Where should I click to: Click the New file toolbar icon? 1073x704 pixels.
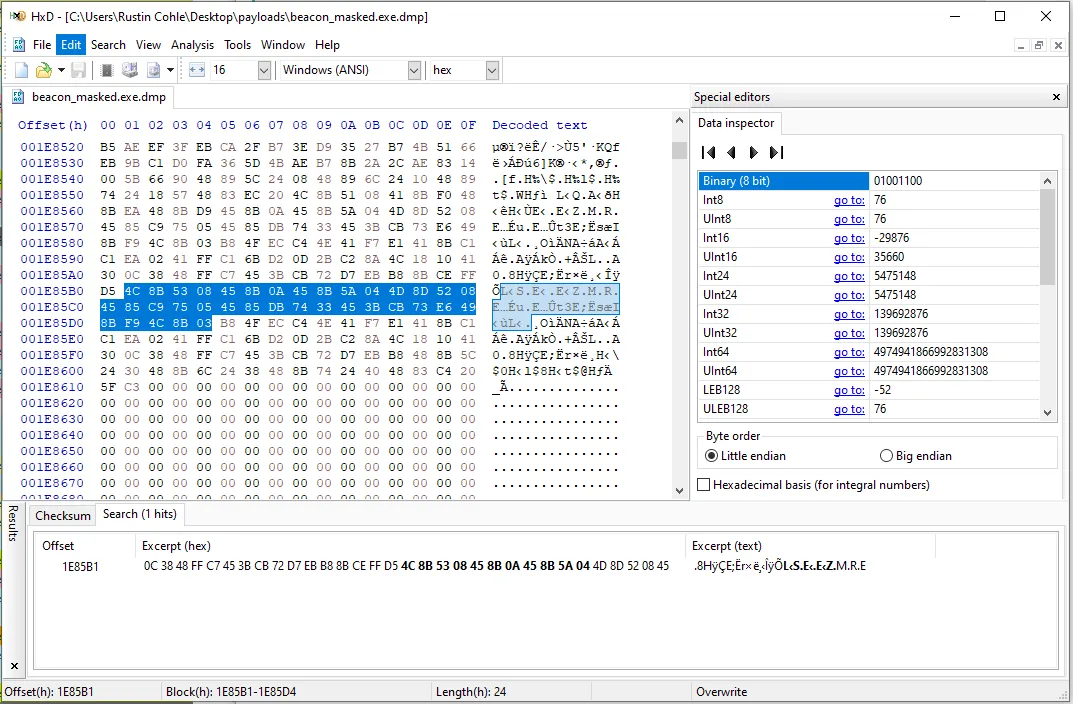(x=21, y=70)
